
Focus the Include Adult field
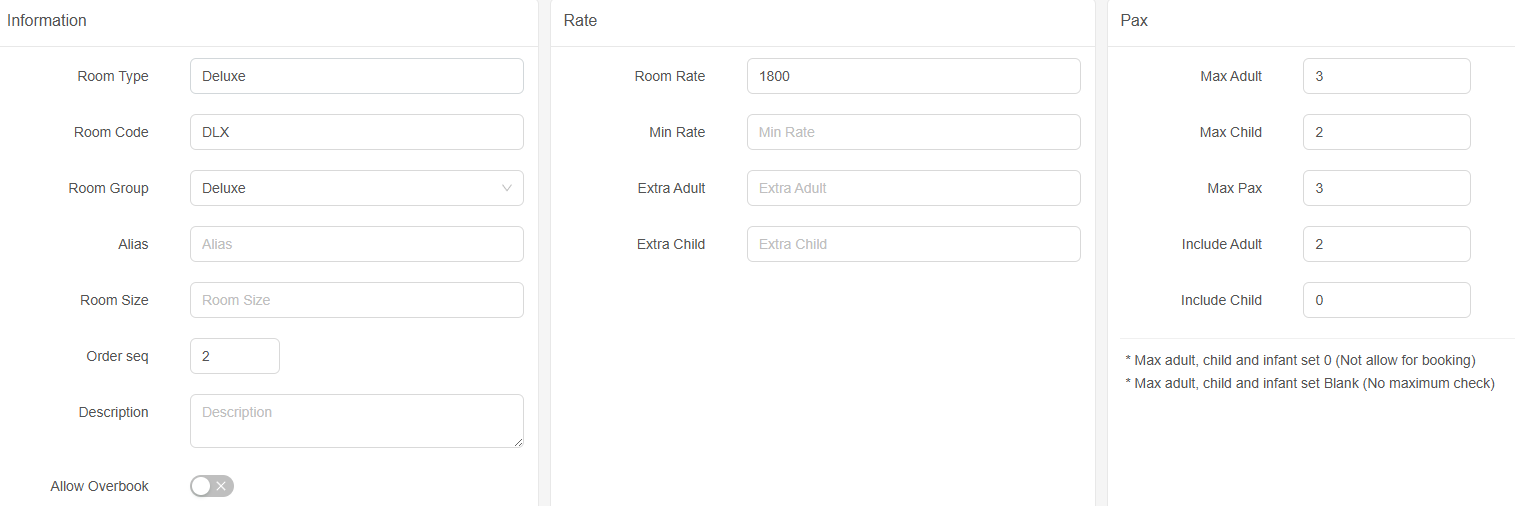pos(1386,244)
